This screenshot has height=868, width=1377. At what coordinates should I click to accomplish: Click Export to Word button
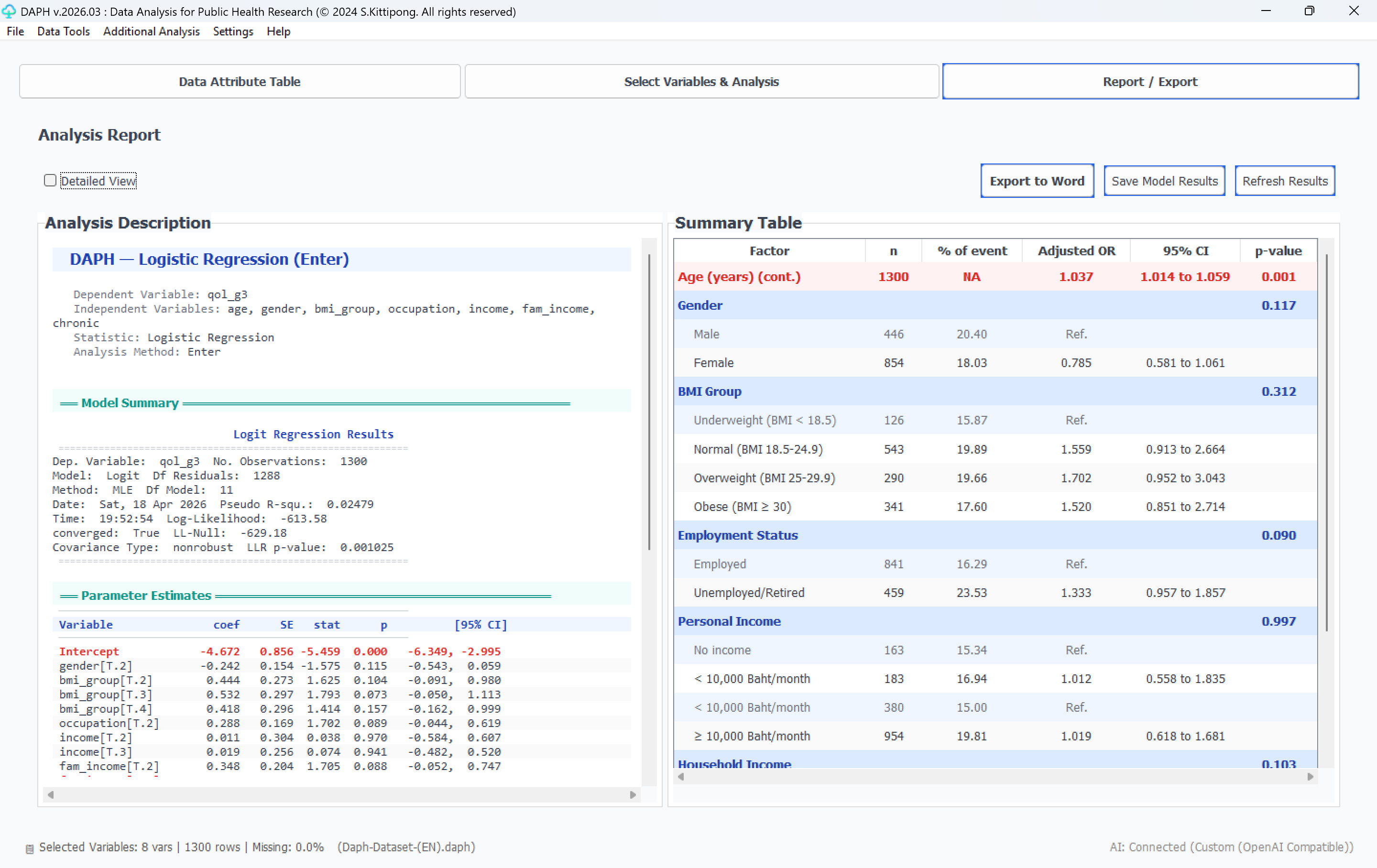(1036, 181)
